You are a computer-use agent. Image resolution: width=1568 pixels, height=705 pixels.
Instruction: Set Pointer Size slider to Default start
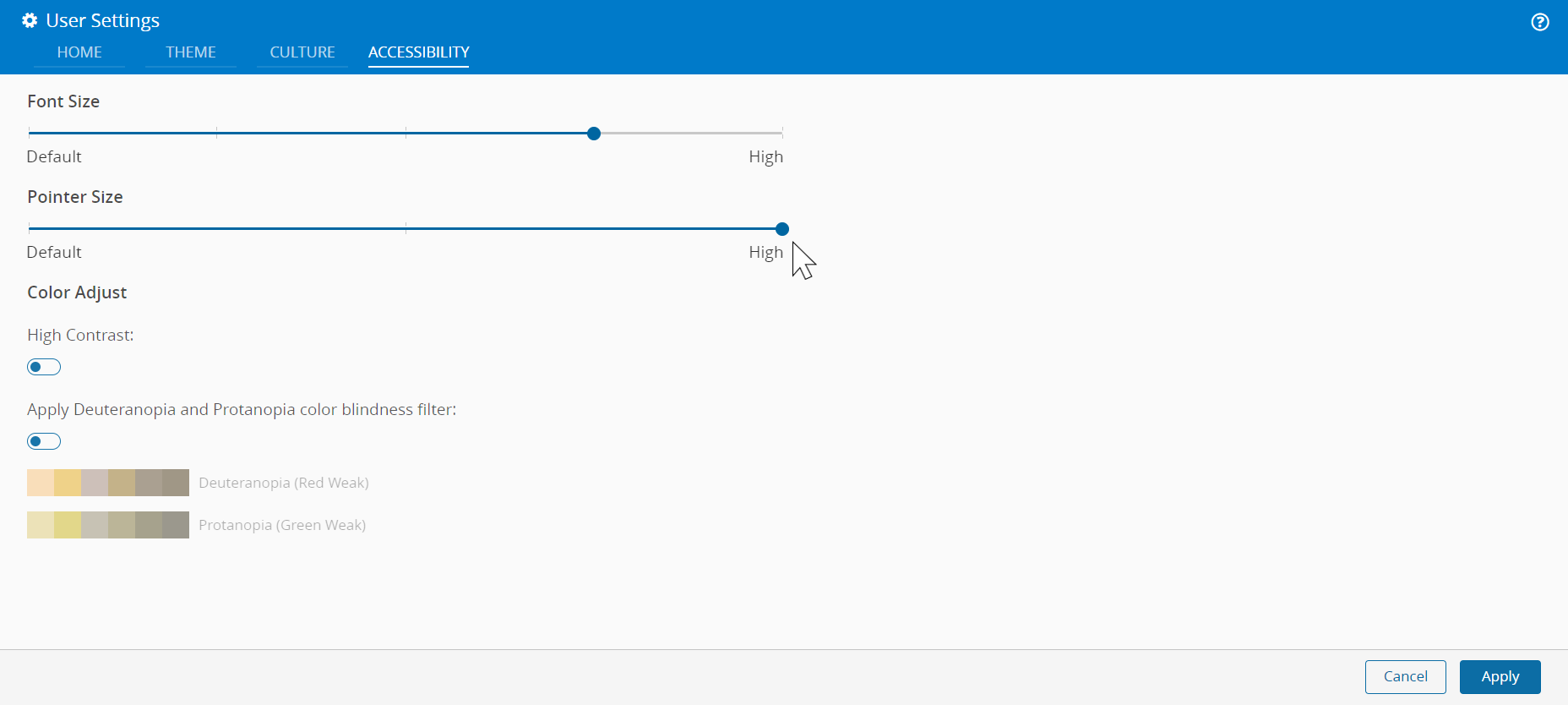(29, 229)
